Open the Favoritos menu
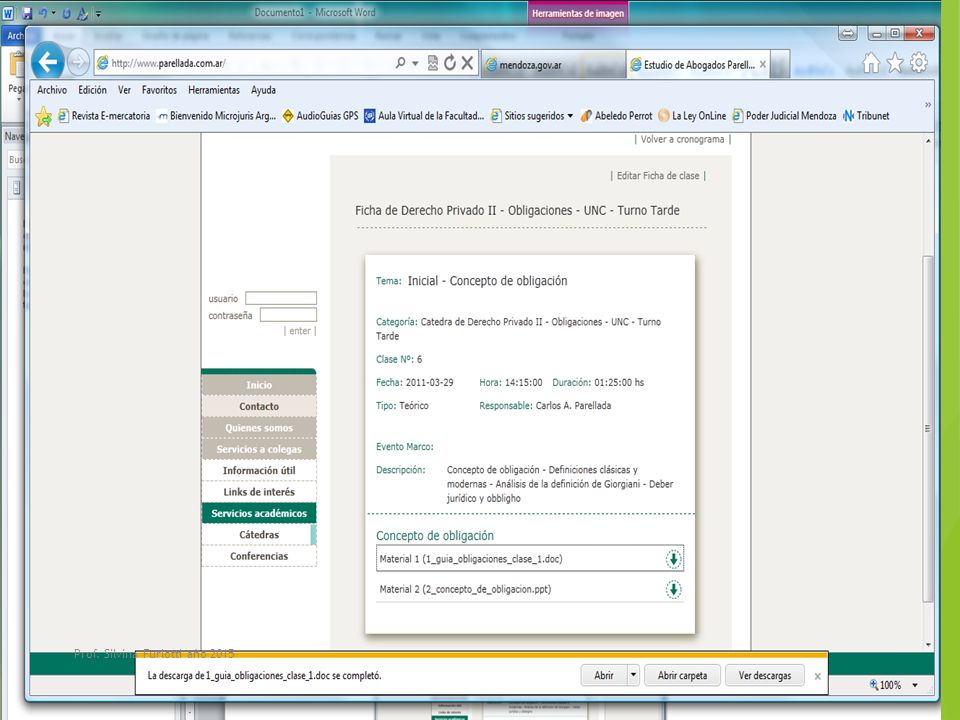960x720 pixels. click(159, 90)
